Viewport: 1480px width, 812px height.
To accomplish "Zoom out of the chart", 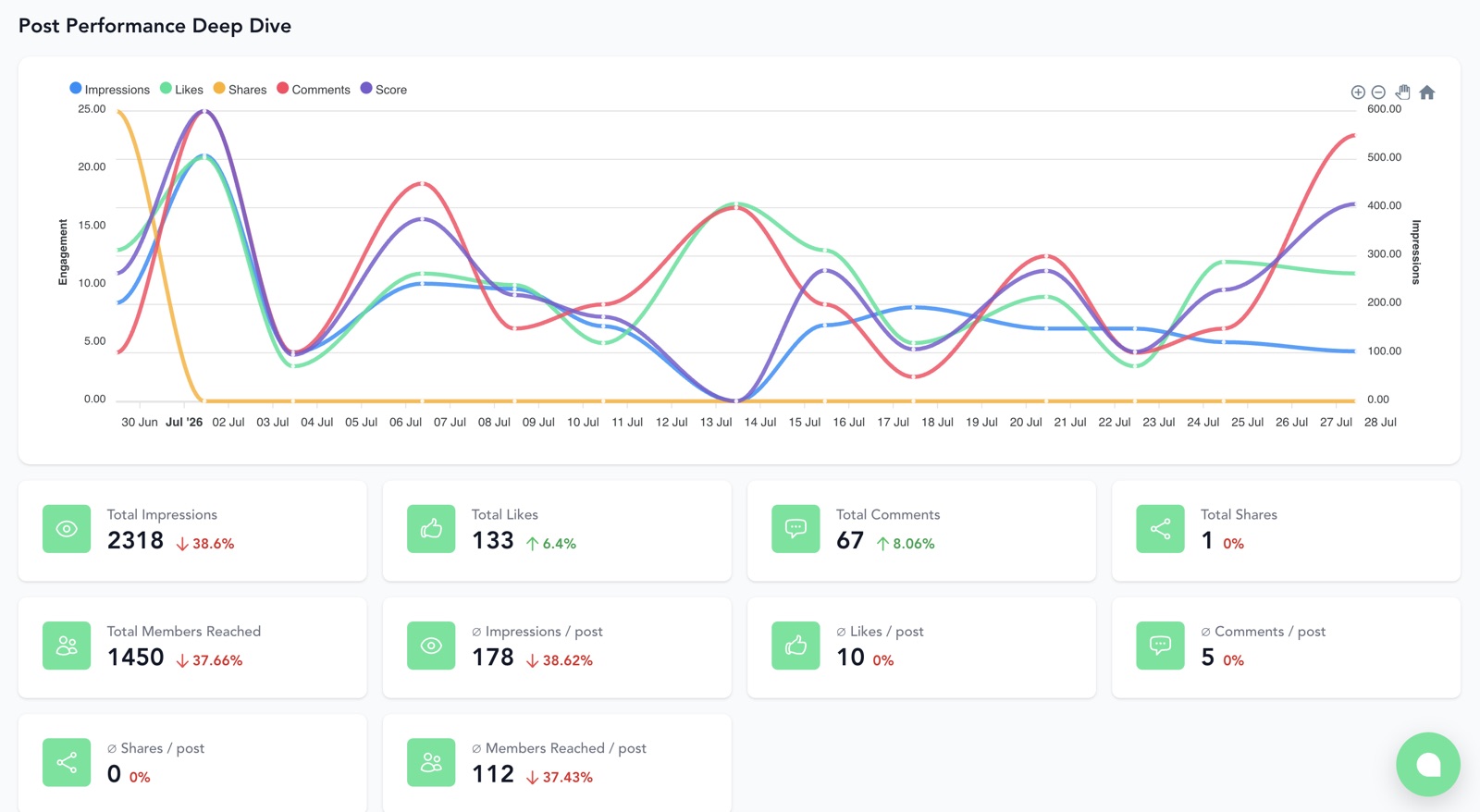I will (1378, 92).
